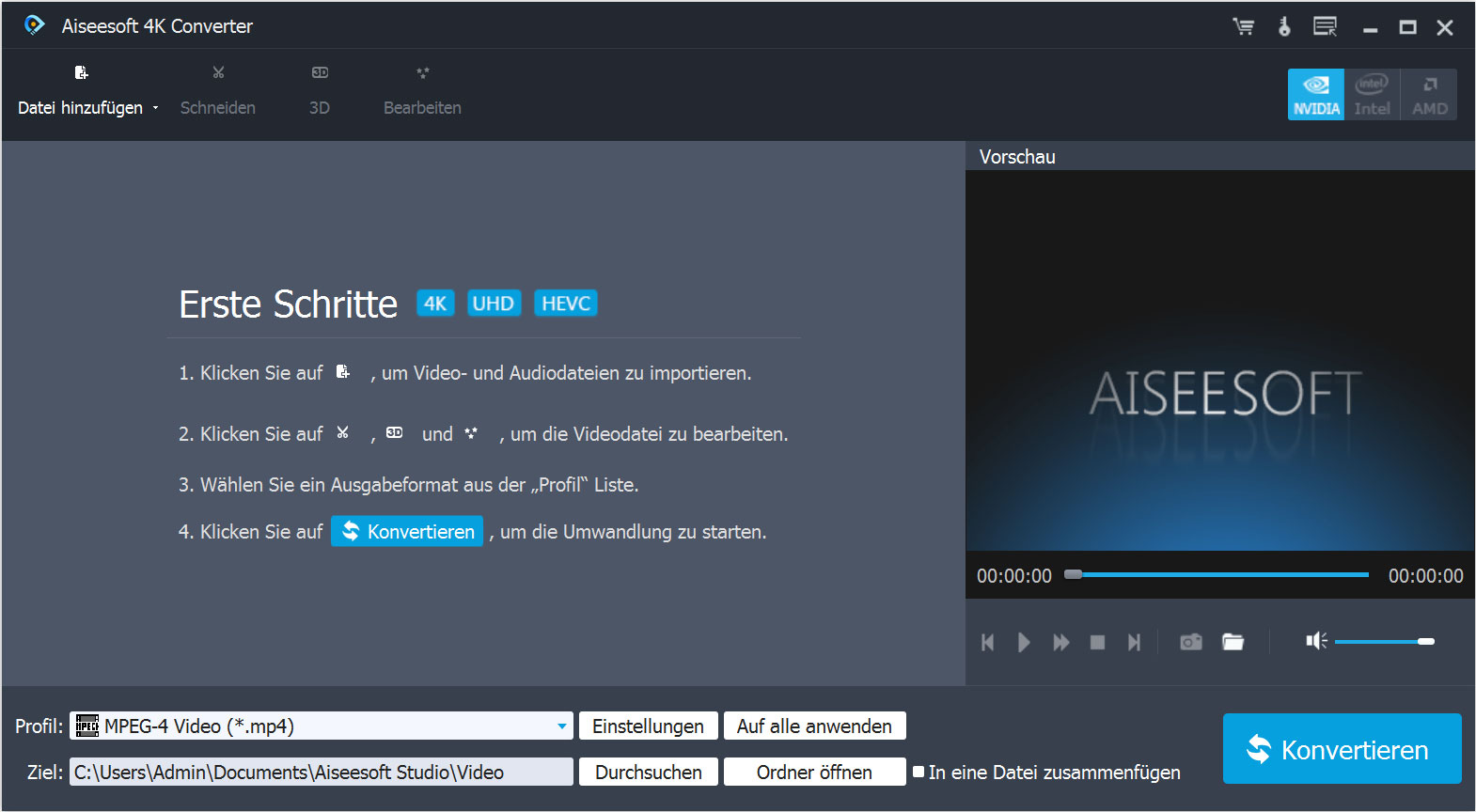
Task: Click the preview playback progress slider
Action: 1217,574
